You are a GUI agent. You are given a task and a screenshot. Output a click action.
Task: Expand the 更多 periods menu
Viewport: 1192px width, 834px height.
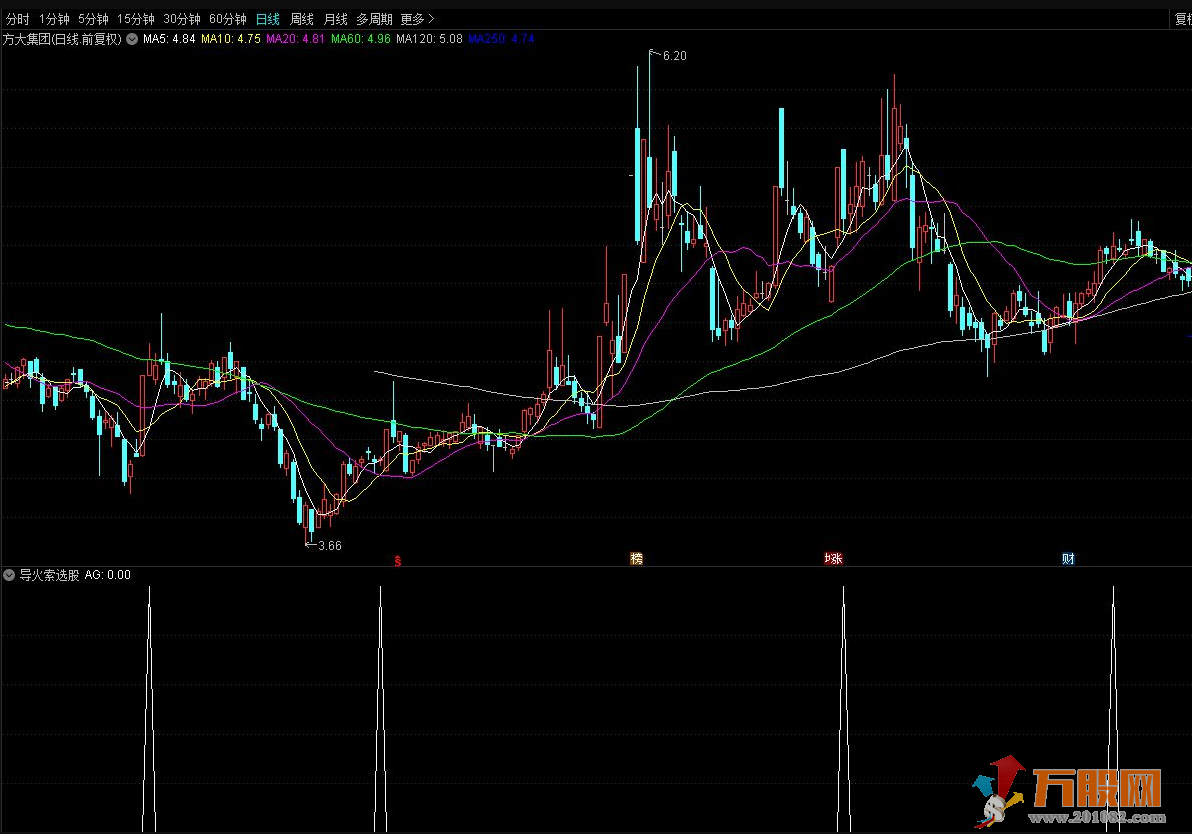point(417,19)
